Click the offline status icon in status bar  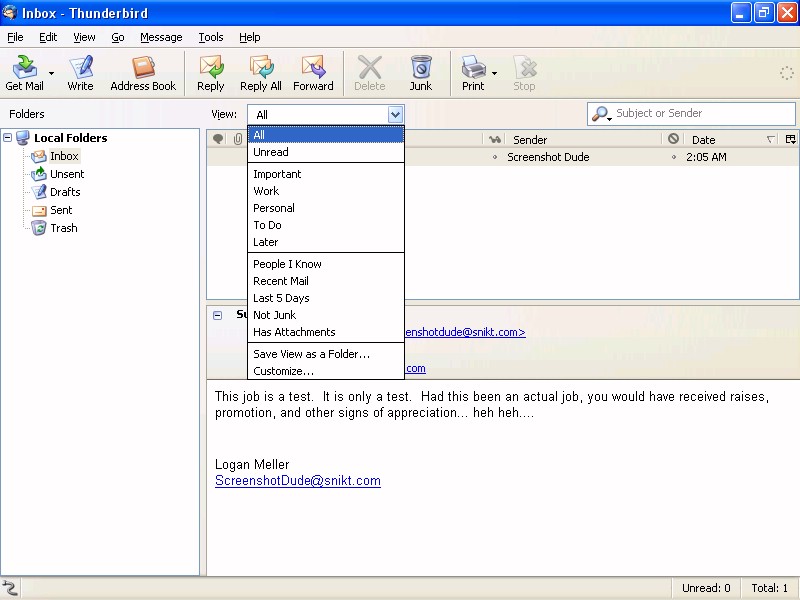tap(10, 588)
